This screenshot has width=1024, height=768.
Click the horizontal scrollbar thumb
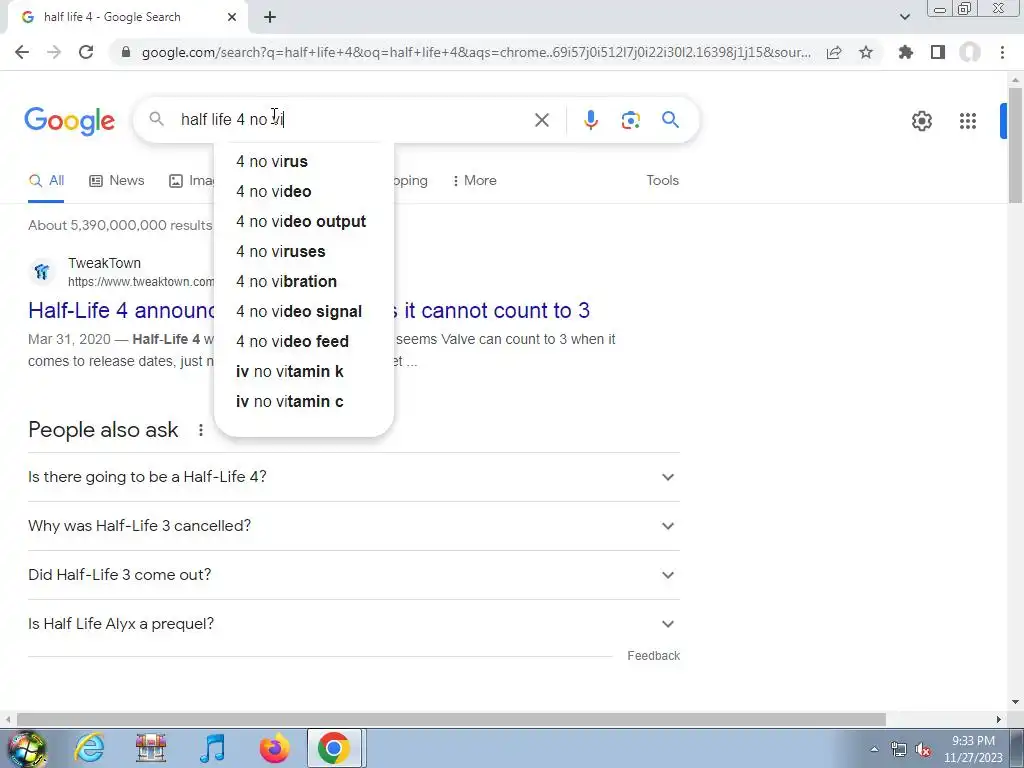click(451, 719)
